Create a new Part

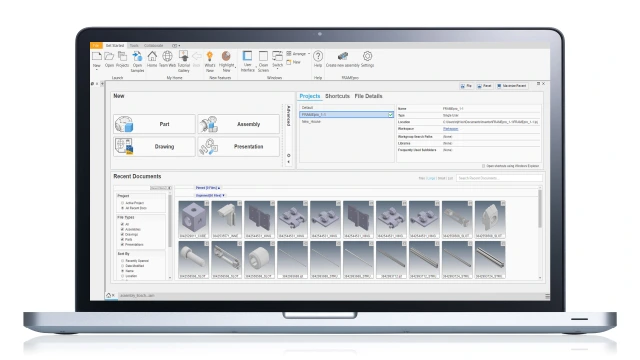(154, 124)
